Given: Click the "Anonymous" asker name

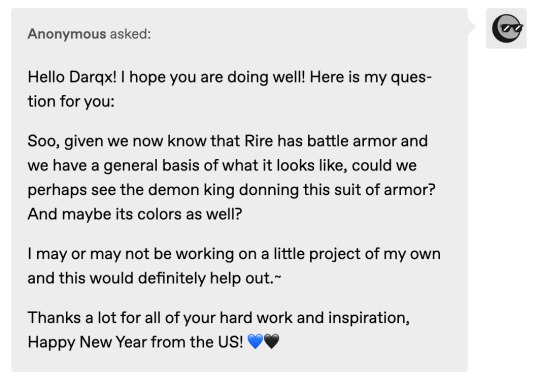Looking at the screenshot, I should (67, 34).
